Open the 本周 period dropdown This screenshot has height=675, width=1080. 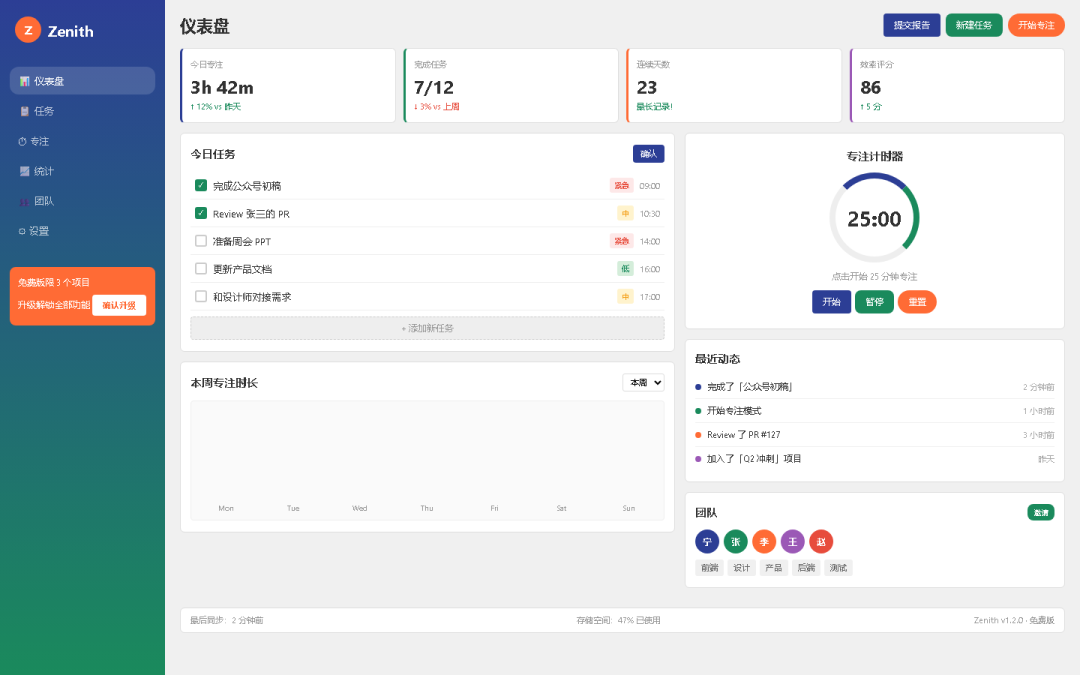click(x=643, y=382)
